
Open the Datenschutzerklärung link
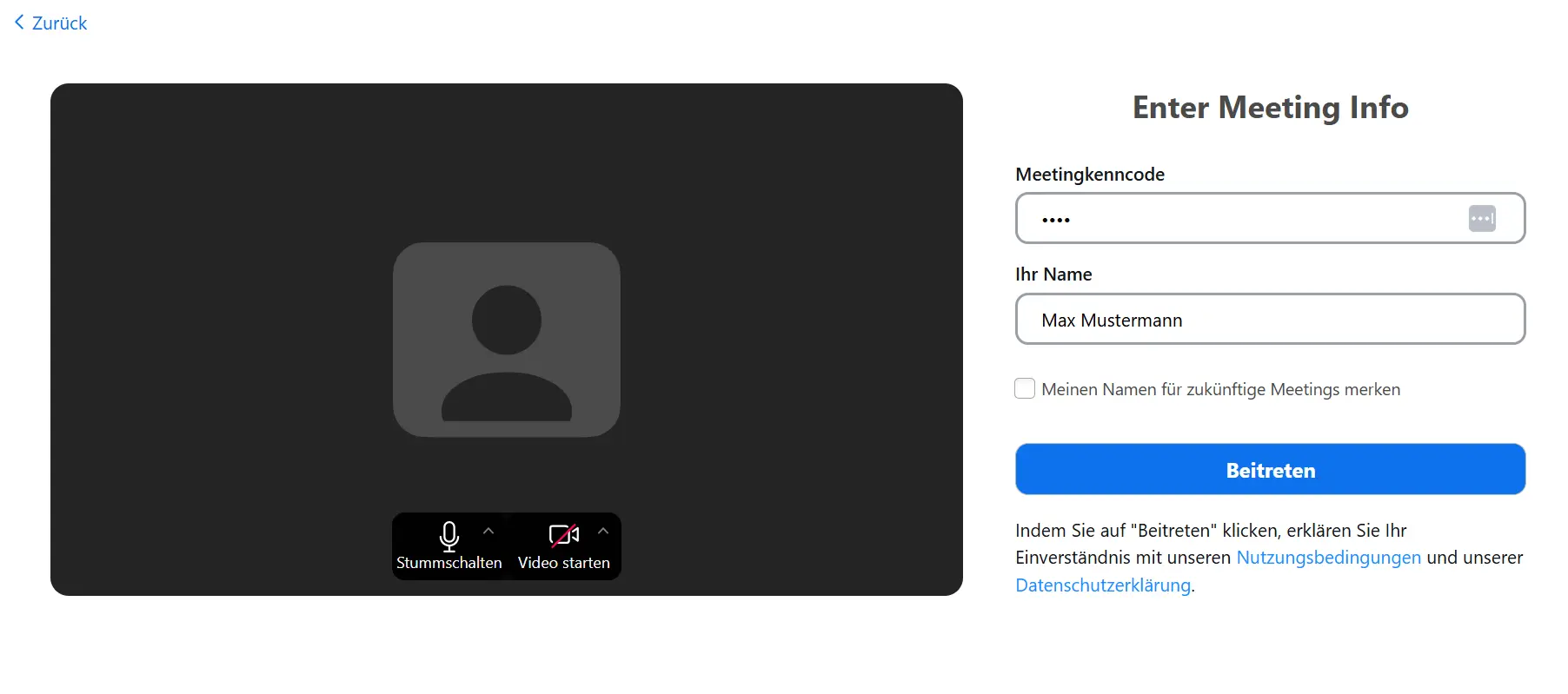click(x=1102, y=585)
